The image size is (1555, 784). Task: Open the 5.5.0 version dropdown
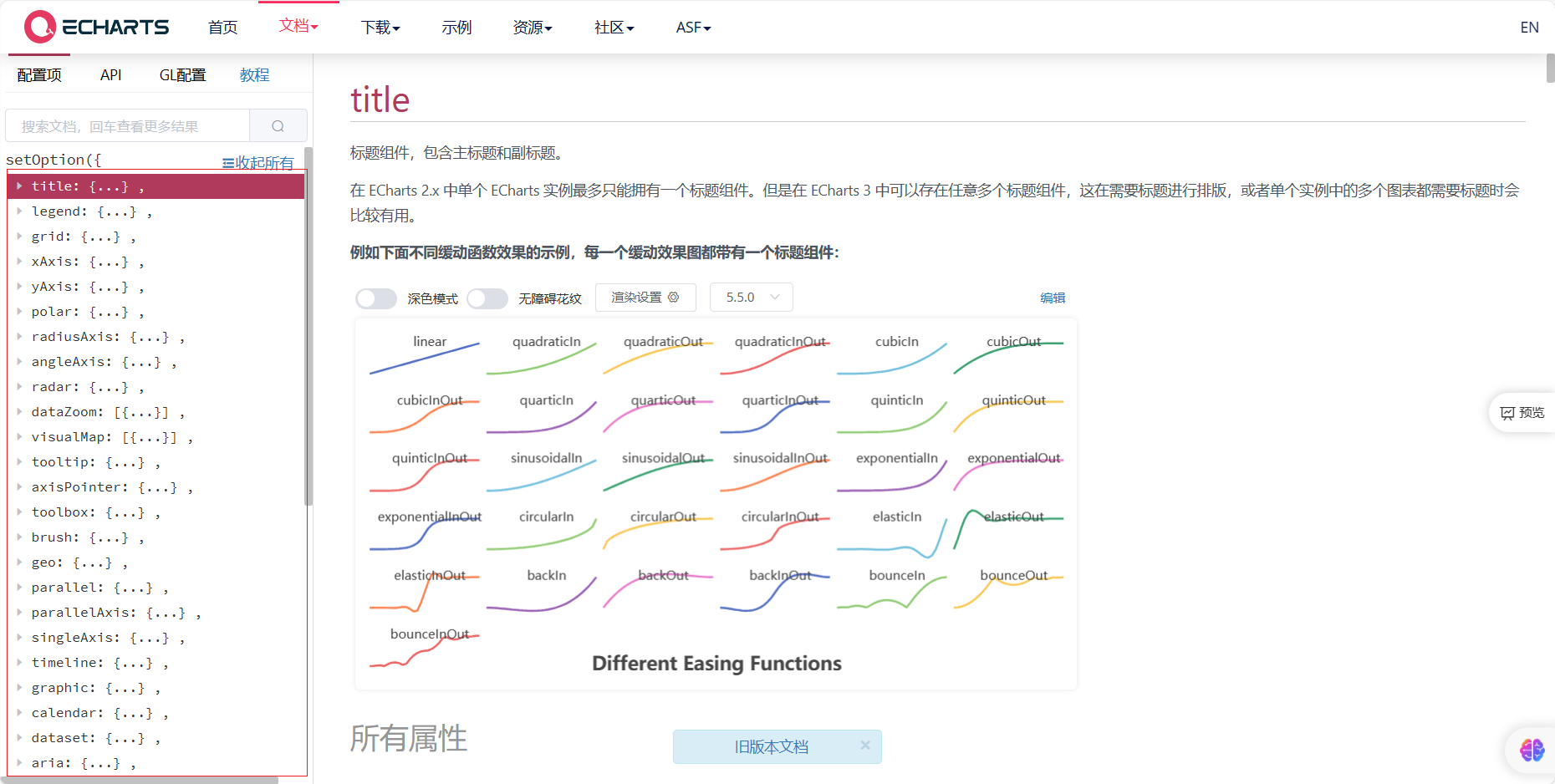(750, 297)
